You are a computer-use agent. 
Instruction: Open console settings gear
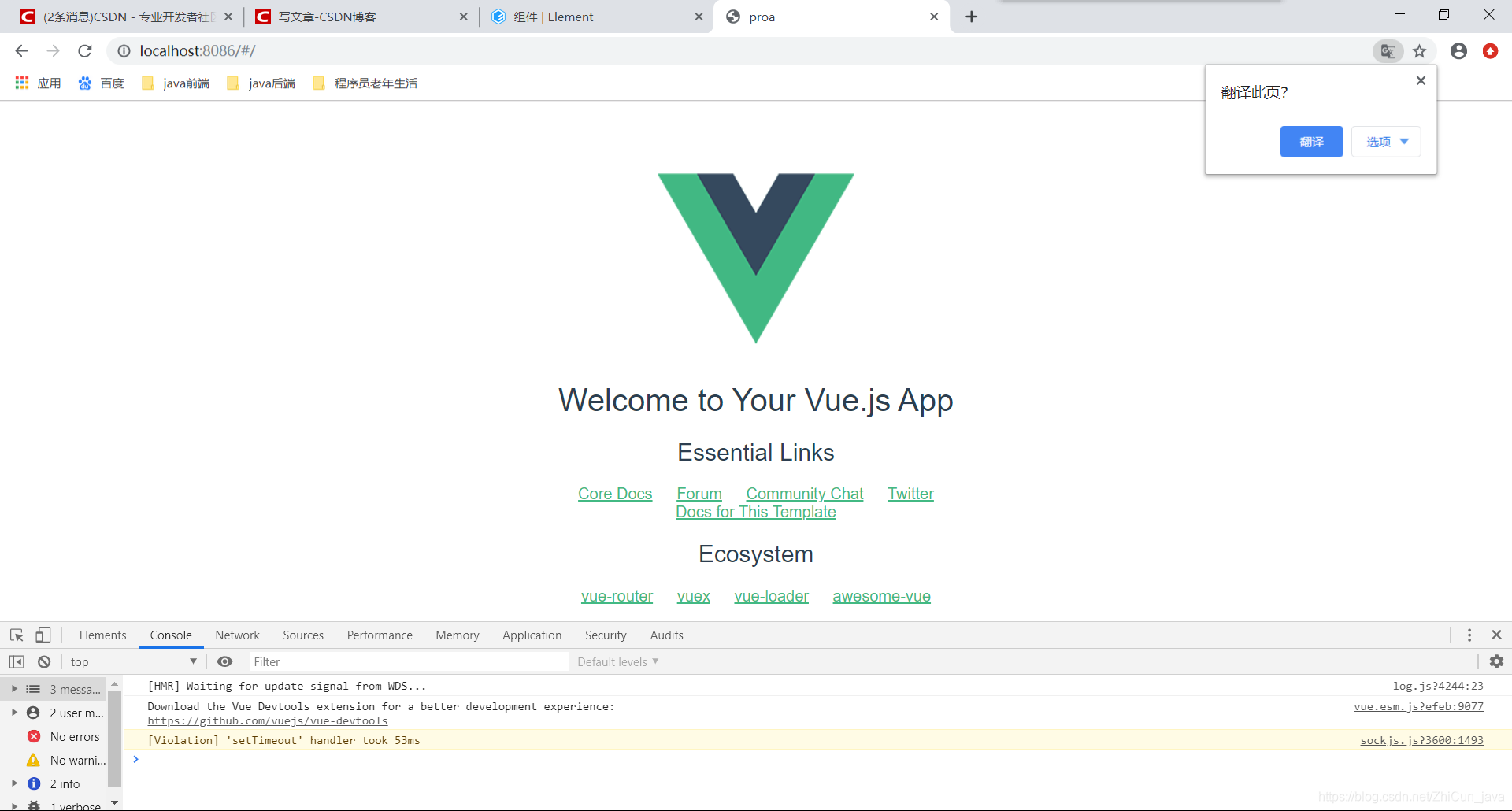coord(1496,661)
